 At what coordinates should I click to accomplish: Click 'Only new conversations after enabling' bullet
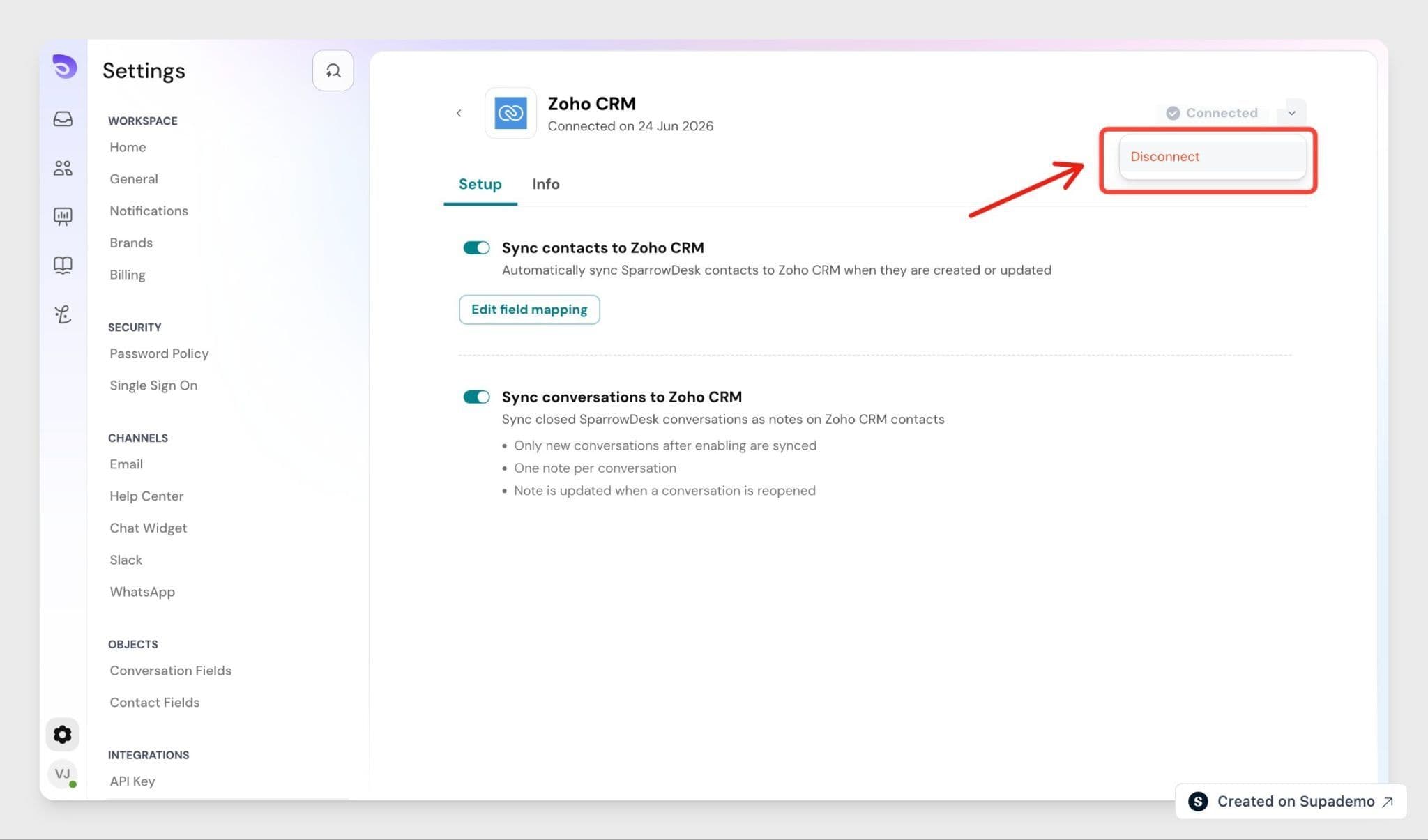point(665,445)
